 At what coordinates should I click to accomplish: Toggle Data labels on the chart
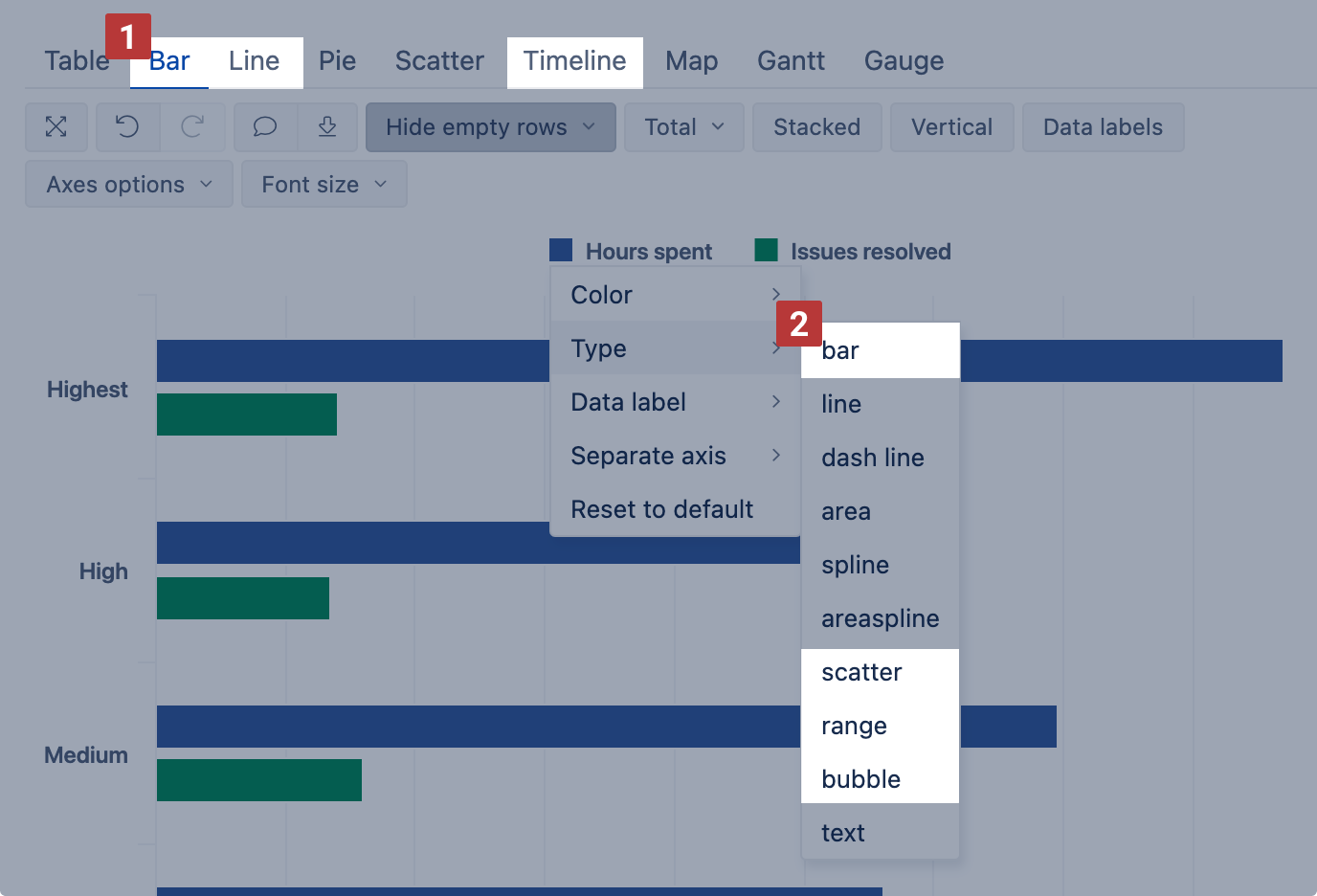coord(1103,127)
